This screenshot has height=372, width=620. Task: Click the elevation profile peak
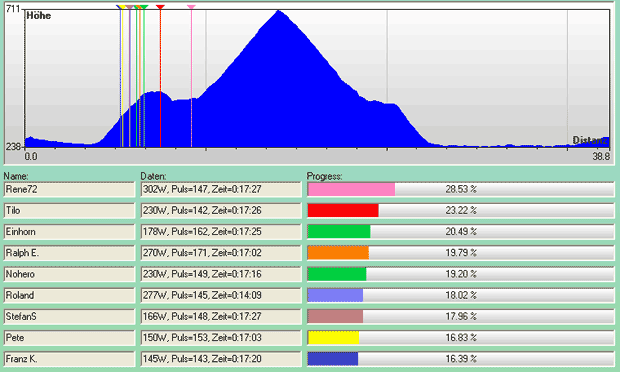pos(279,12)
